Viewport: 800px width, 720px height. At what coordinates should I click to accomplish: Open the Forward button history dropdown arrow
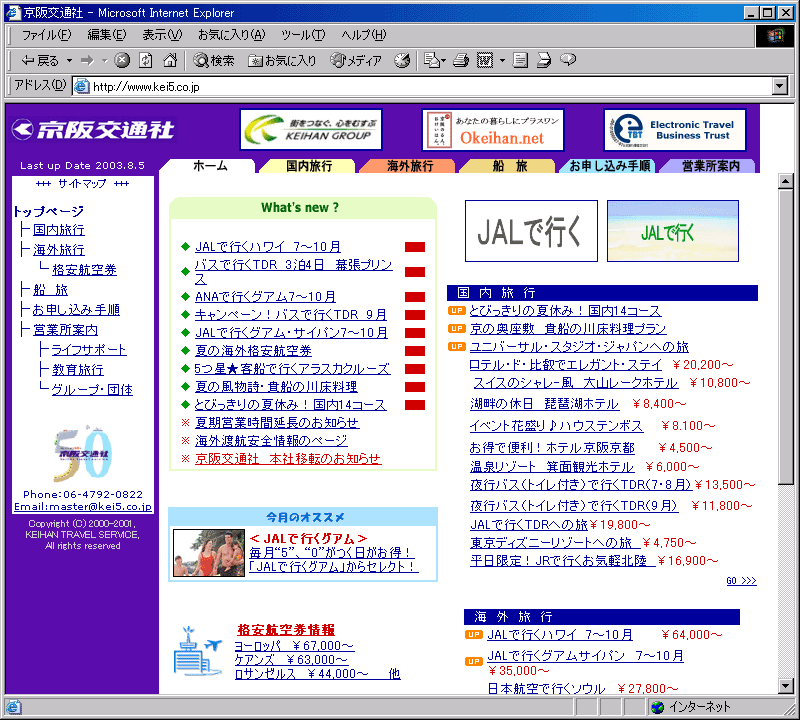(105, 60)
